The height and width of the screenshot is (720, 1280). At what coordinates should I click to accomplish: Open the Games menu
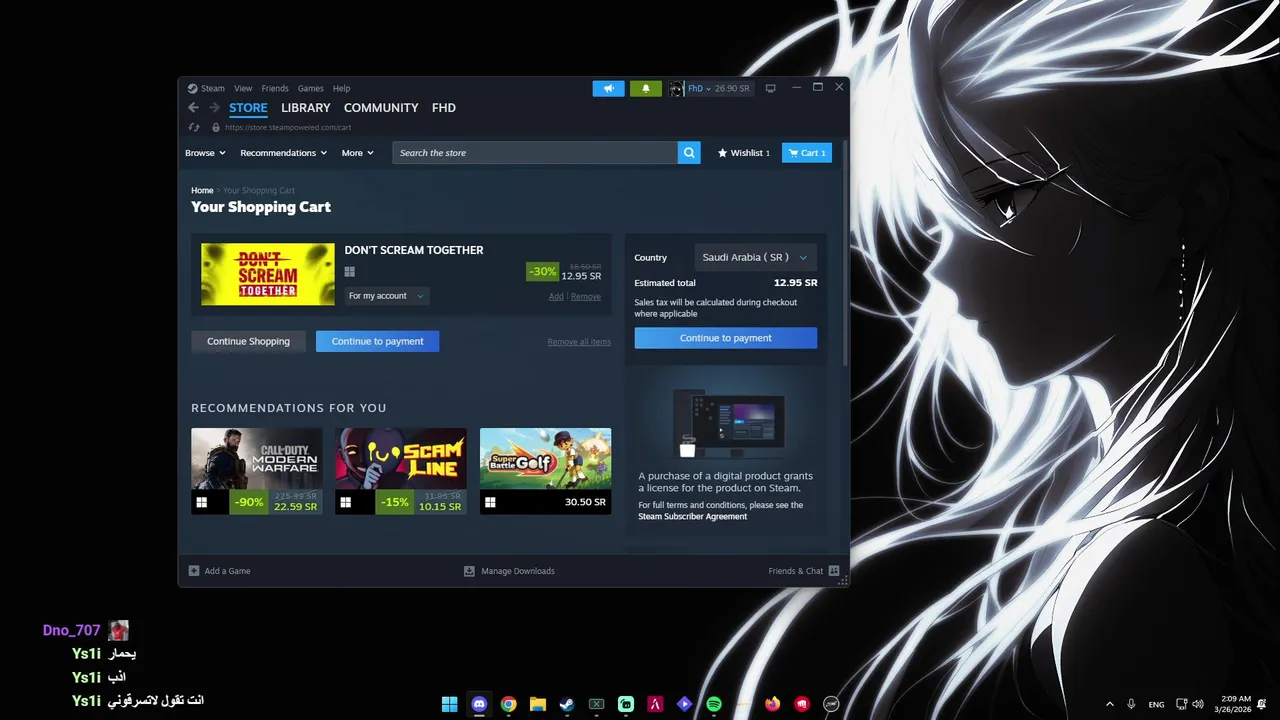(x=311, y=88)
